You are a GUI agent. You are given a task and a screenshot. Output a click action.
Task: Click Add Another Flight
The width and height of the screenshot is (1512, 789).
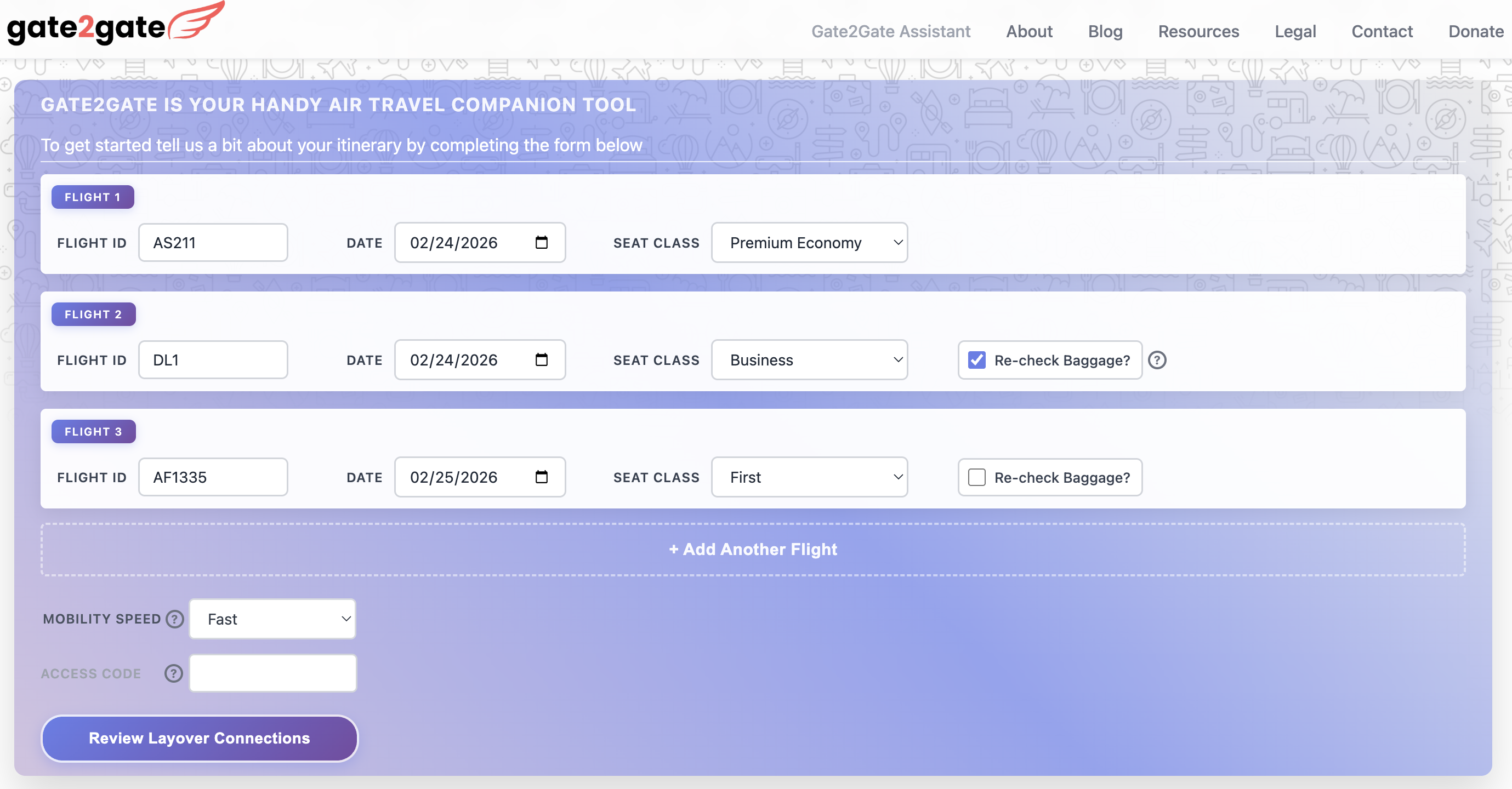(x=753, y=549)
